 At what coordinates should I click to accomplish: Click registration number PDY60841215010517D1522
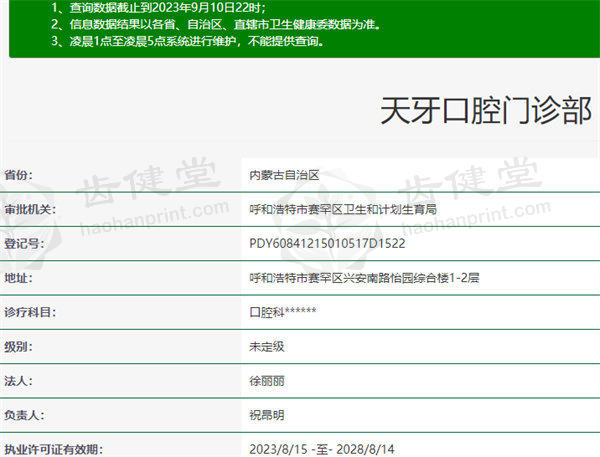tap(327, 243)
